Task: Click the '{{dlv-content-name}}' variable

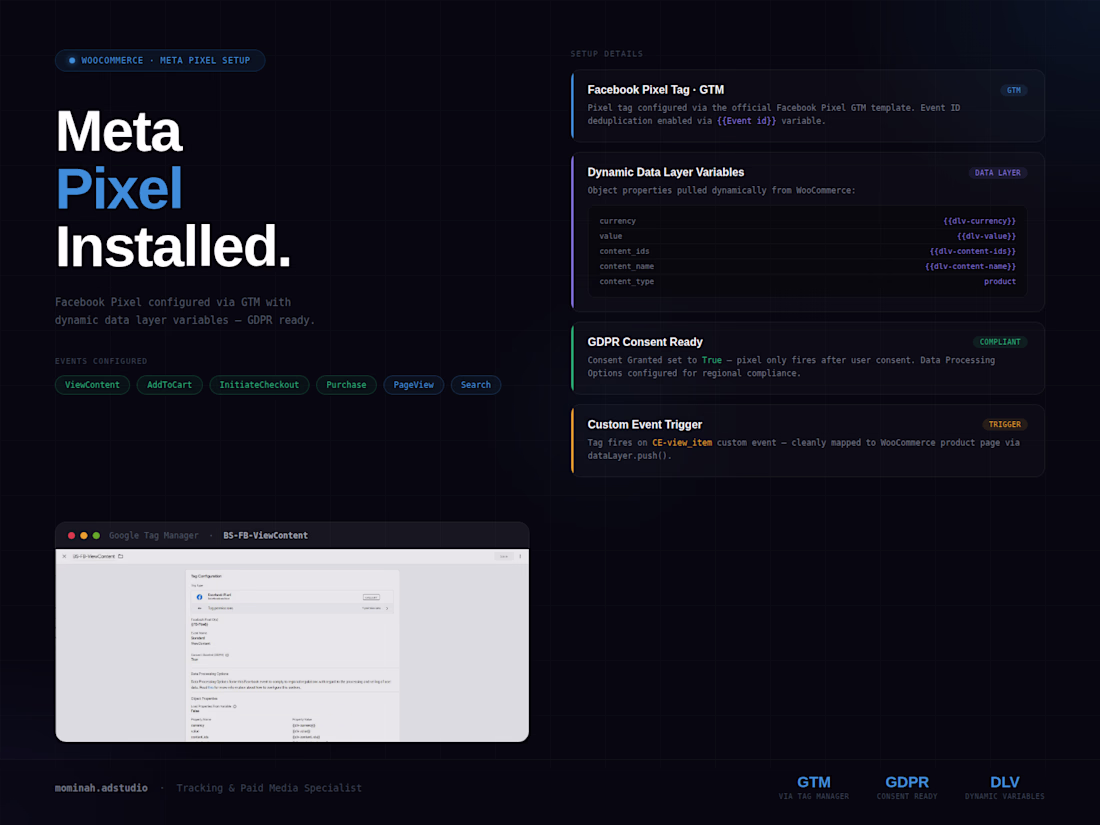Action: coord(970,267)
